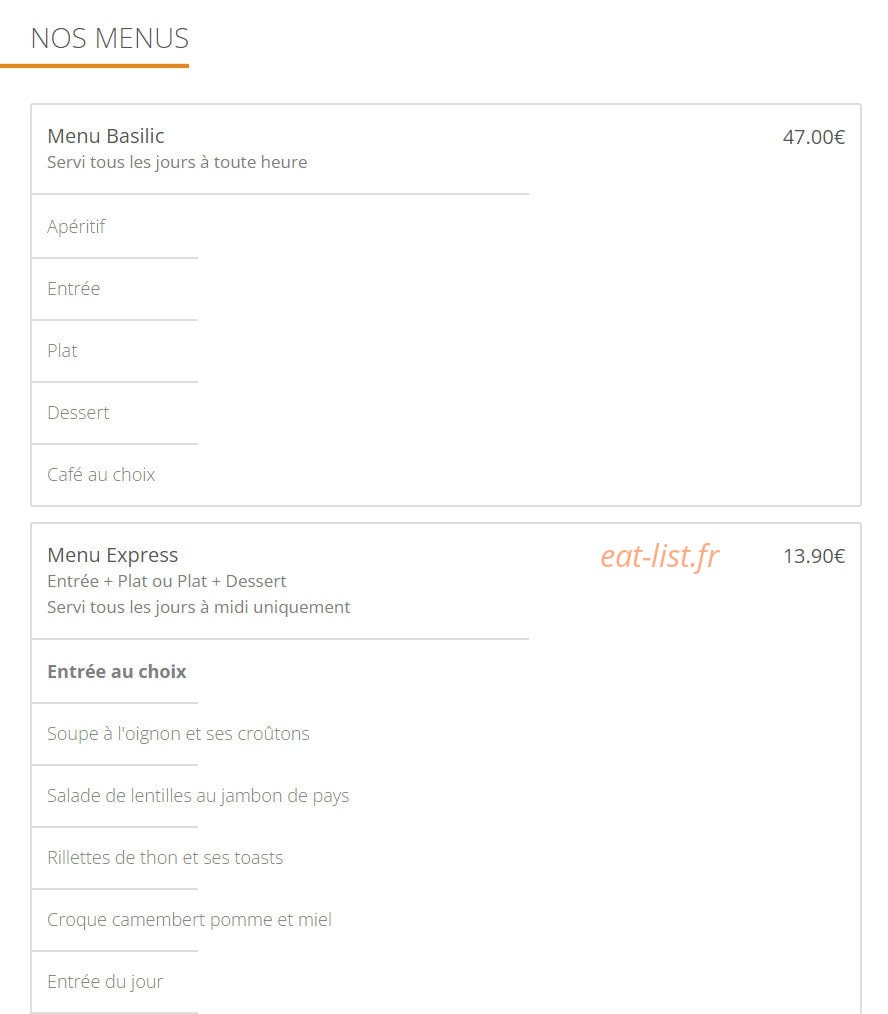Select Café au choix item
888x1014 pixels.
(x=101, y=475)
